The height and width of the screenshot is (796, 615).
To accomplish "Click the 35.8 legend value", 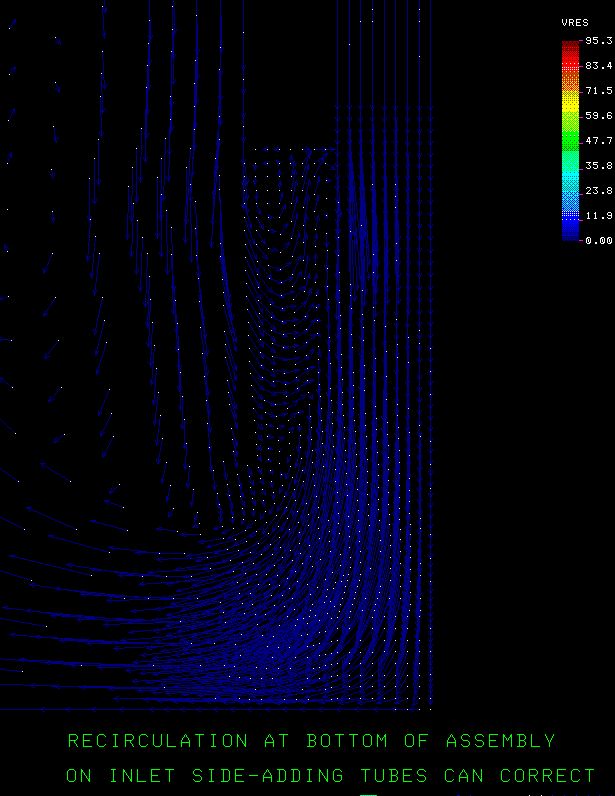I will click(599, 165).
